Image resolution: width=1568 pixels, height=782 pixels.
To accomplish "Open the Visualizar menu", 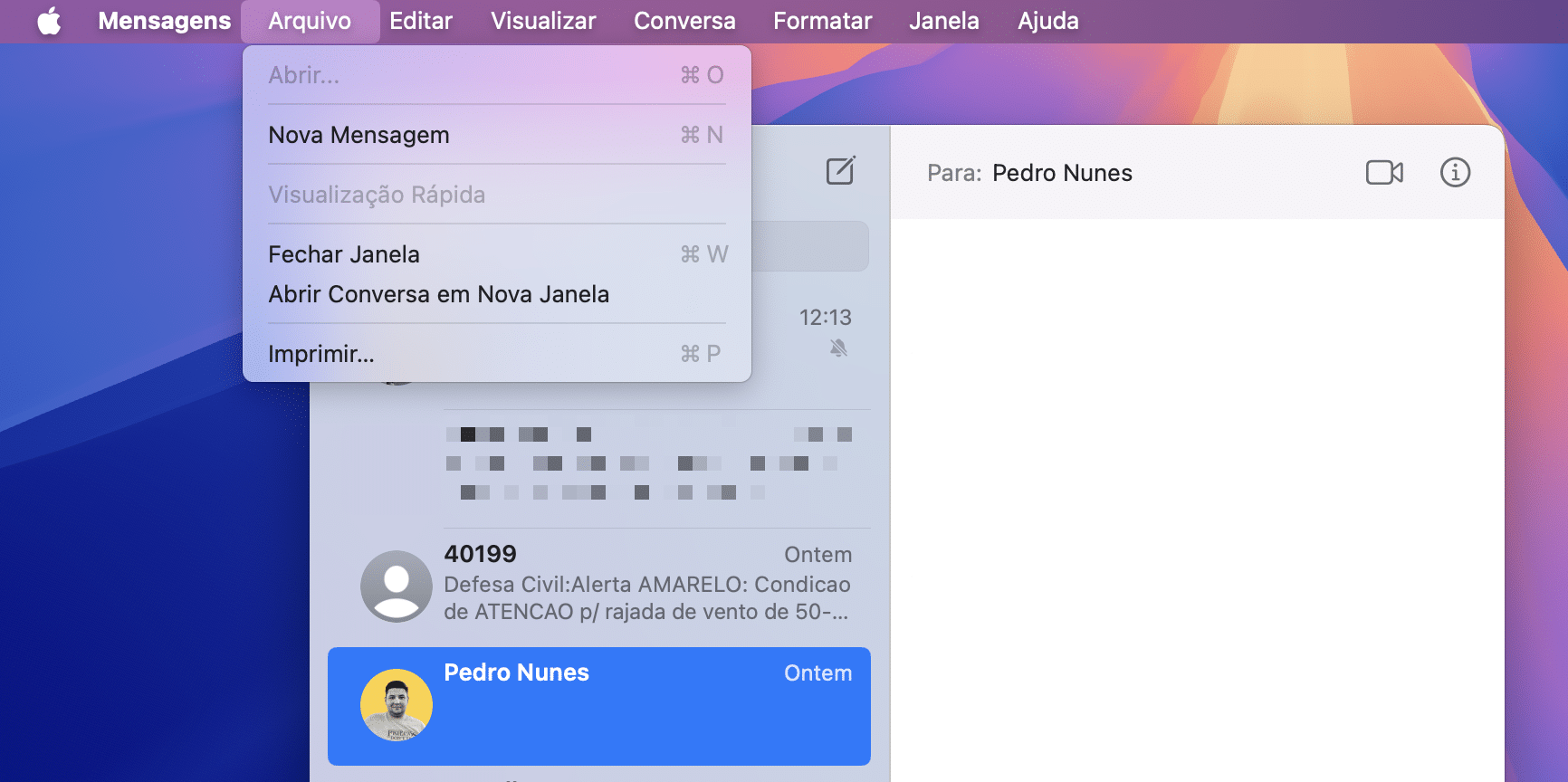I will click(x=543, y=21).
